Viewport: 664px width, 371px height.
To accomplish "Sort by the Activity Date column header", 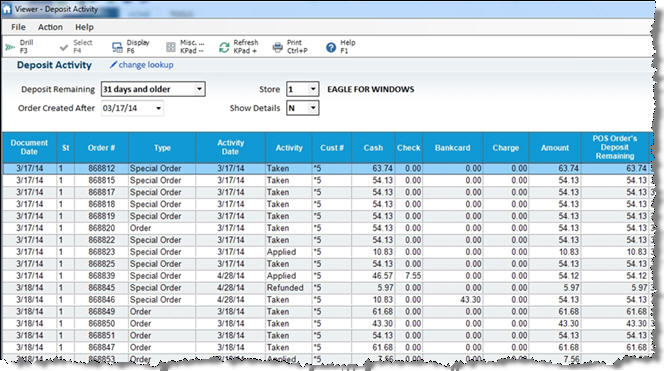I will tap(230, 147).
